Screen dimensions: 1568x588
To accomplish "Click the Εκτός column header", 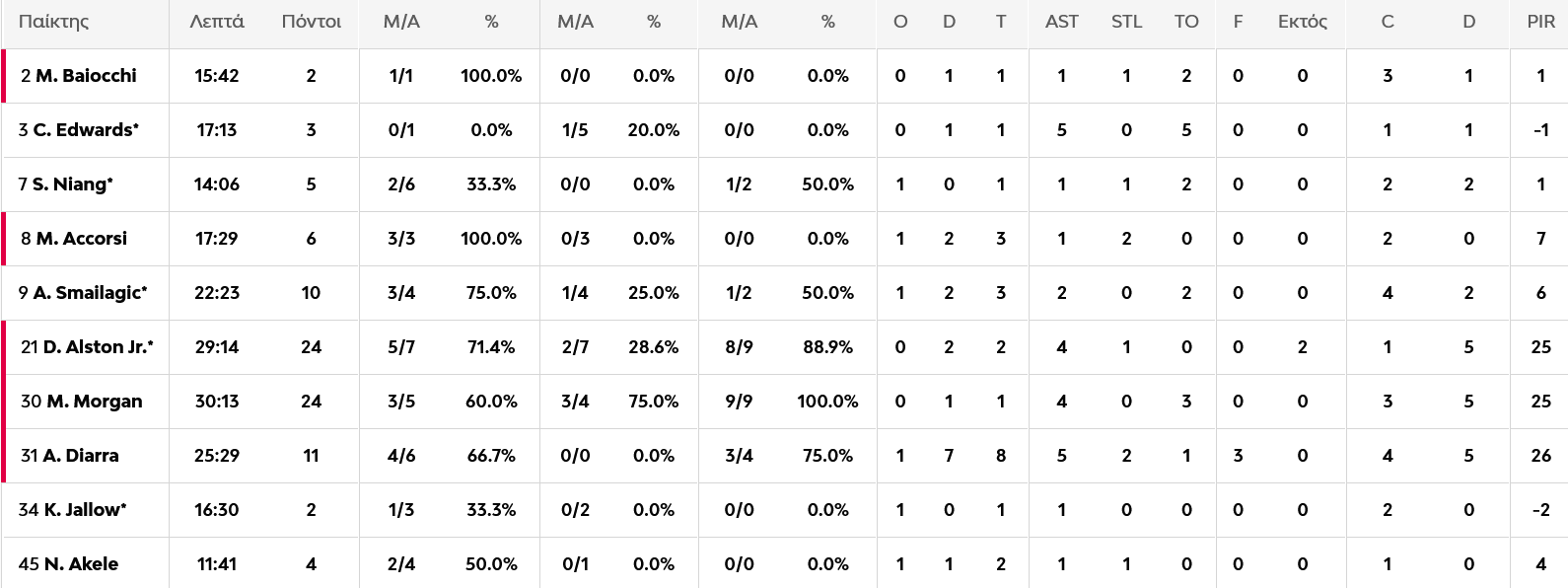I will click(x=1303, y=22).
